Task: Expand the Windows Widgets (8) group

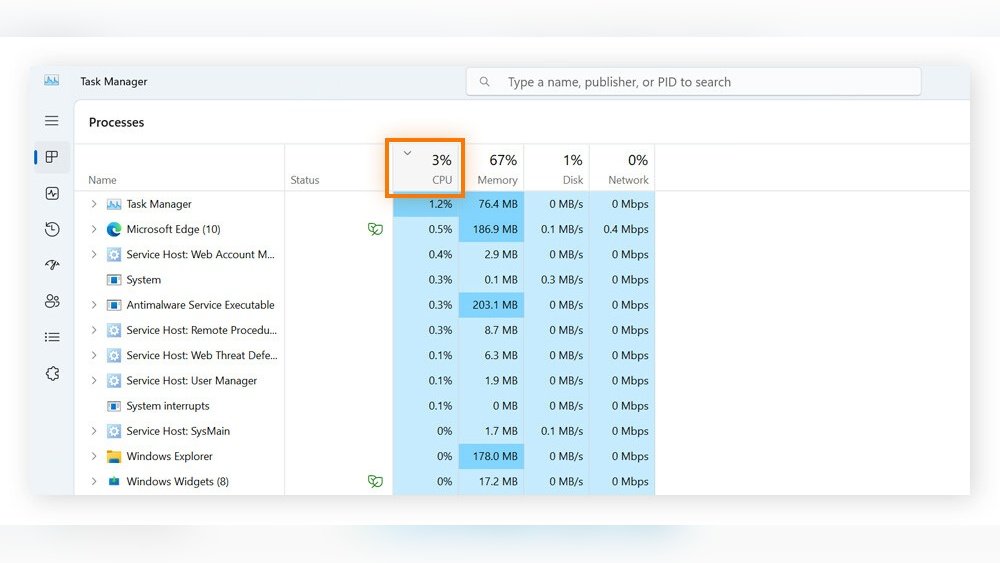Action: (x=94, y=481)
